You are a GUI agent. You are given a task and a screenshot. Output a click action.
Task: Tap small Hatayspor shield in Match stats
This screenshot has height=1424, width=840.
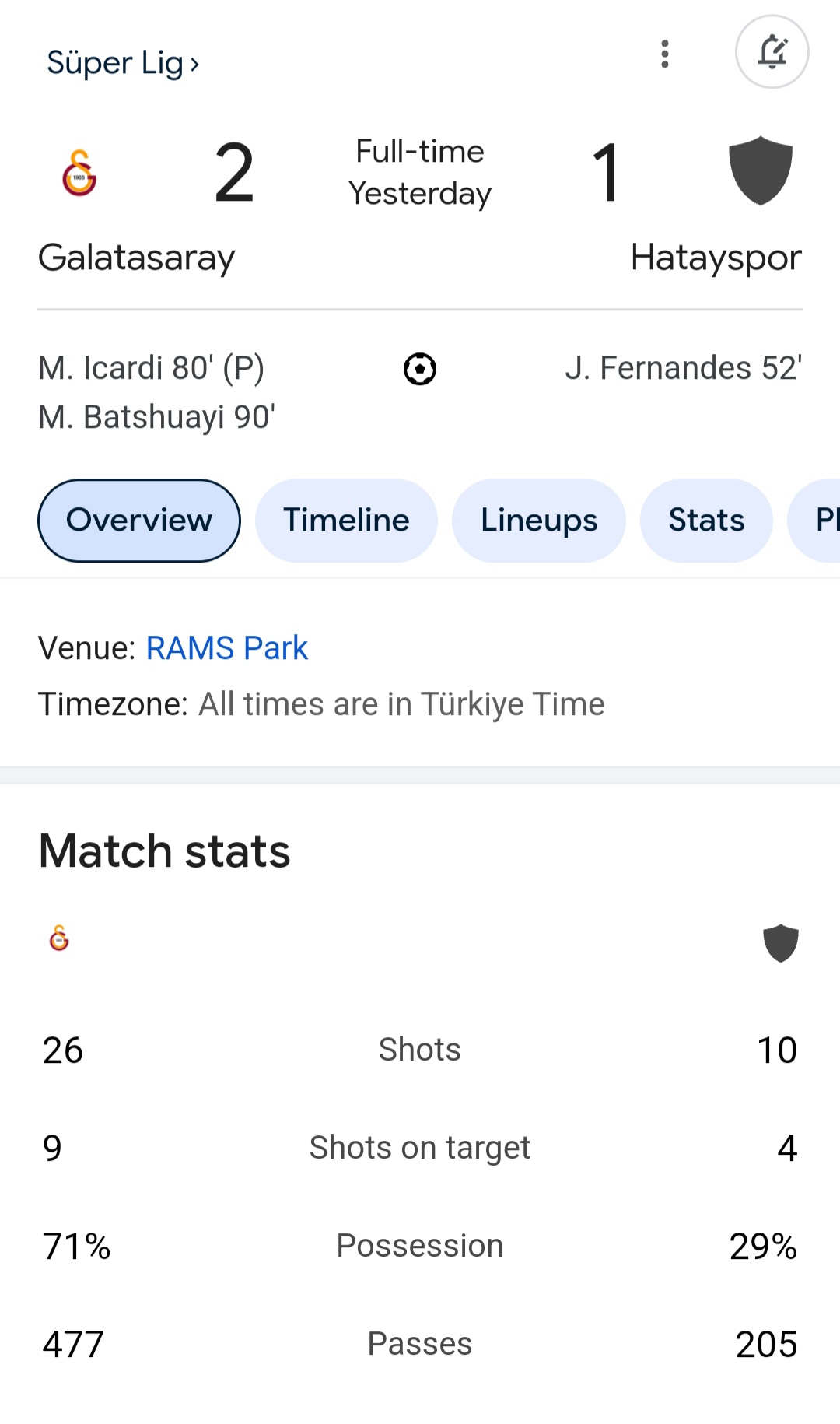(x=780, y=943)
